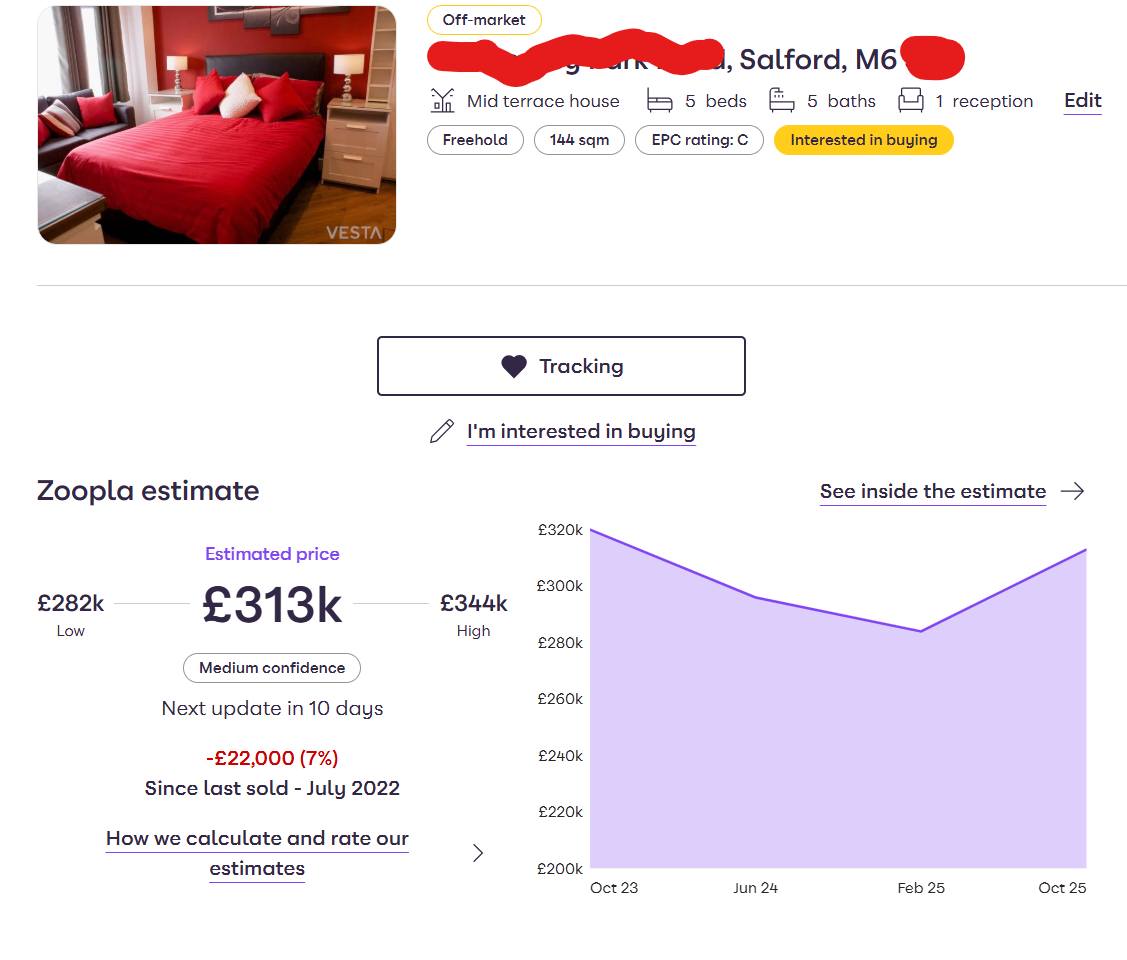Click the bathtub icon beside 5 baths
Viewport: 1127px width, 960px height.
782,100
